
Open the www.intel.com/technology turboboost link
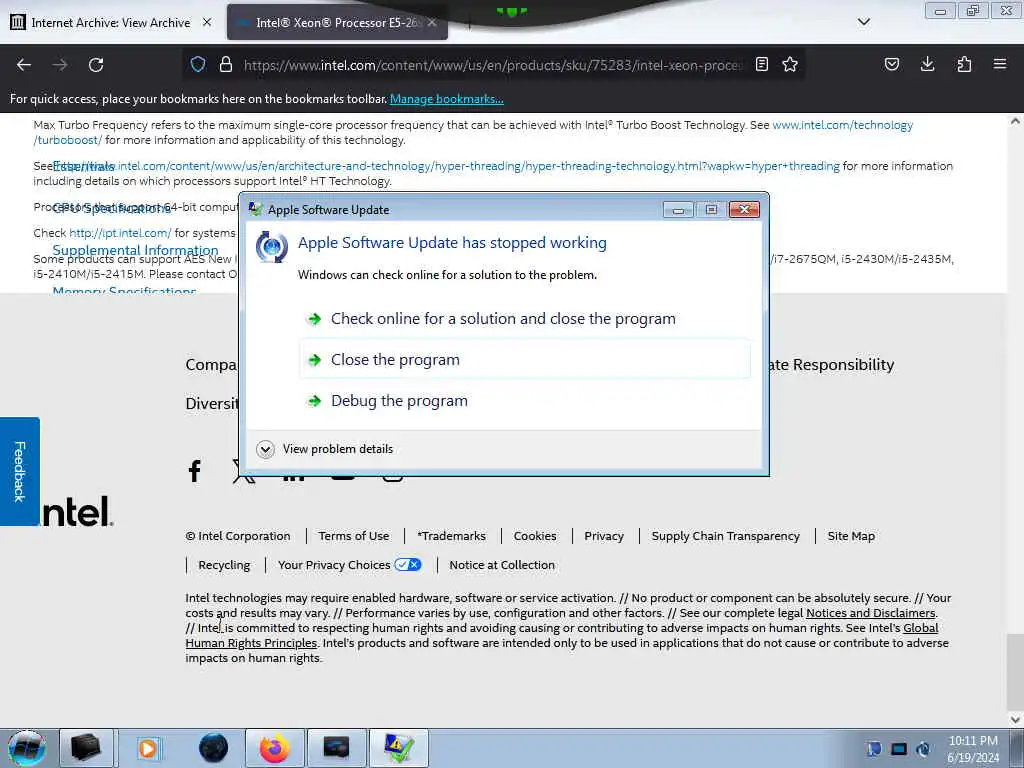click(842, 125)
